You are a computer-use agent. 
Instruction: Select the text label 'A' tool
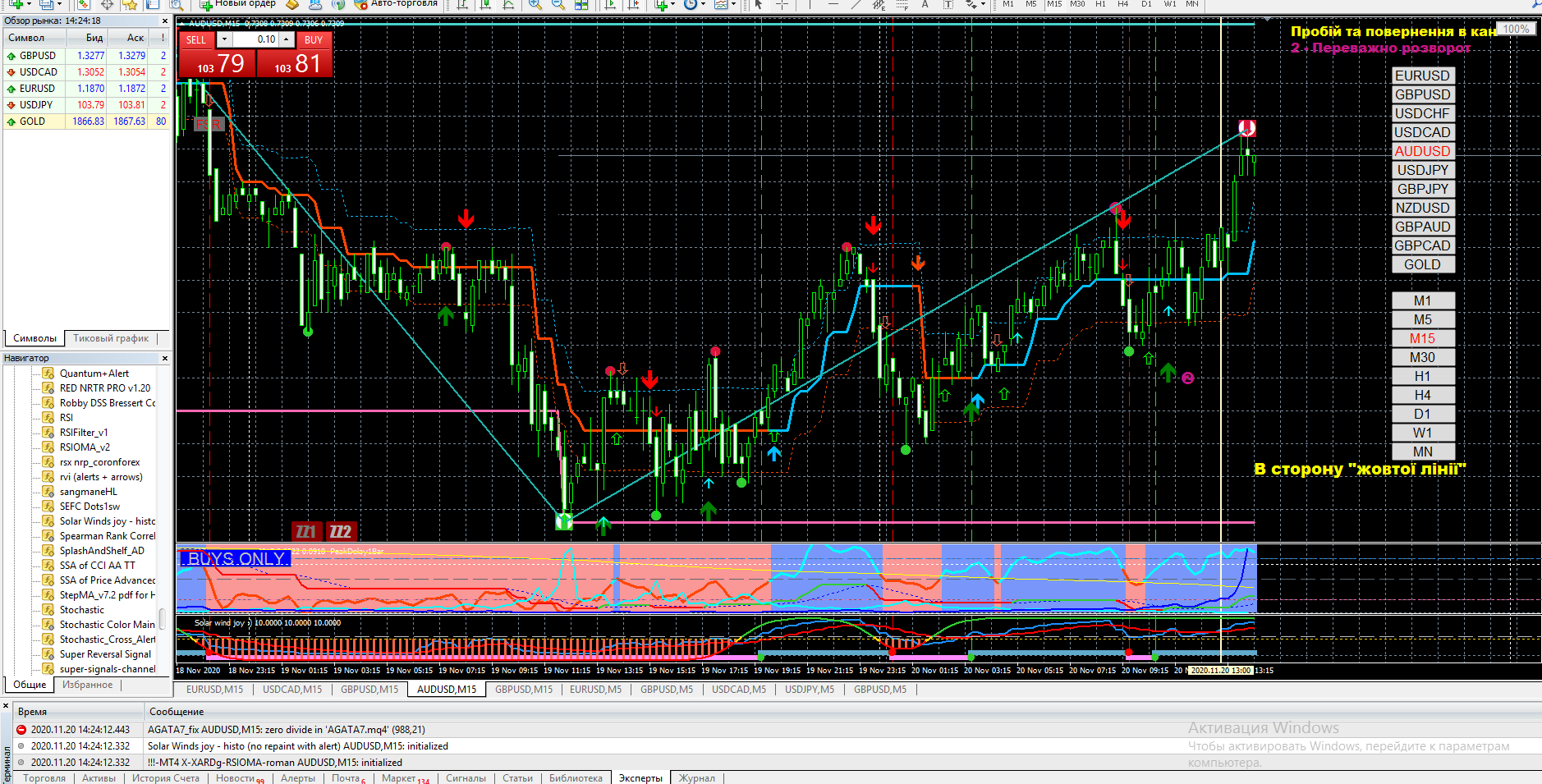pos(925,4)
